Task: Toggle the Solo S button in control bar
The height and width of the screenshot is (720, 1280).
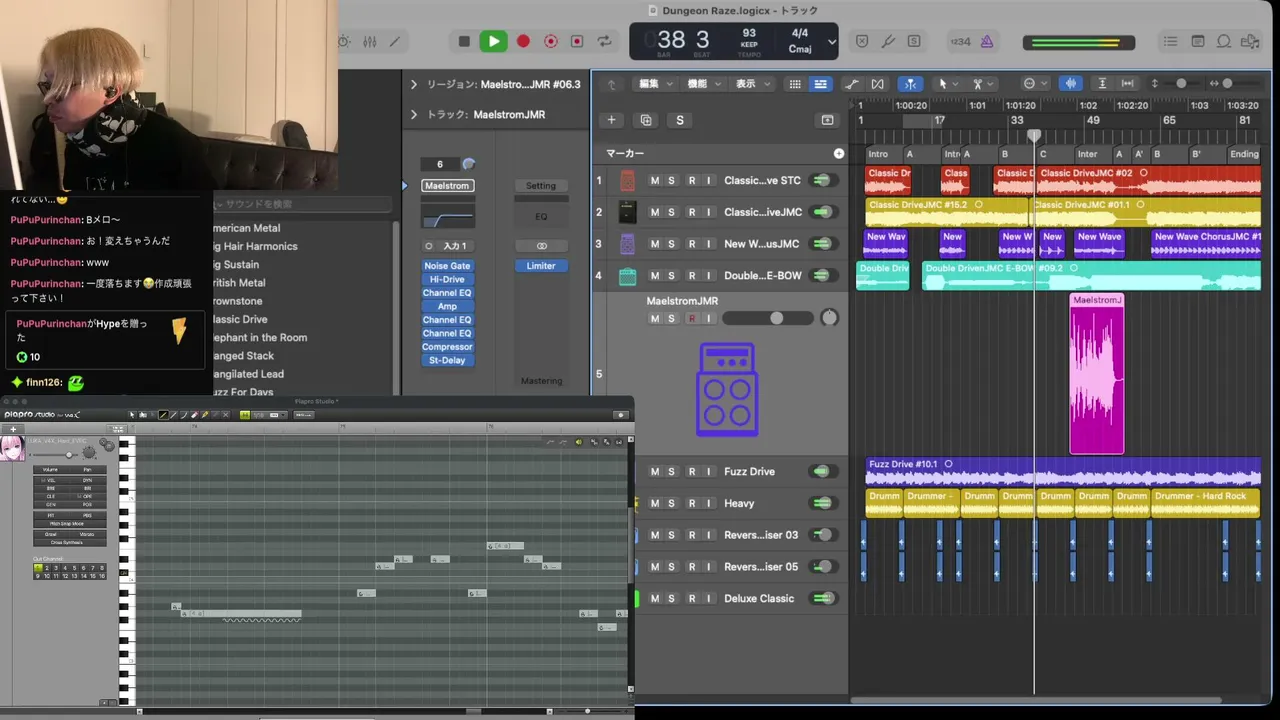Action: tap(914, 41)
